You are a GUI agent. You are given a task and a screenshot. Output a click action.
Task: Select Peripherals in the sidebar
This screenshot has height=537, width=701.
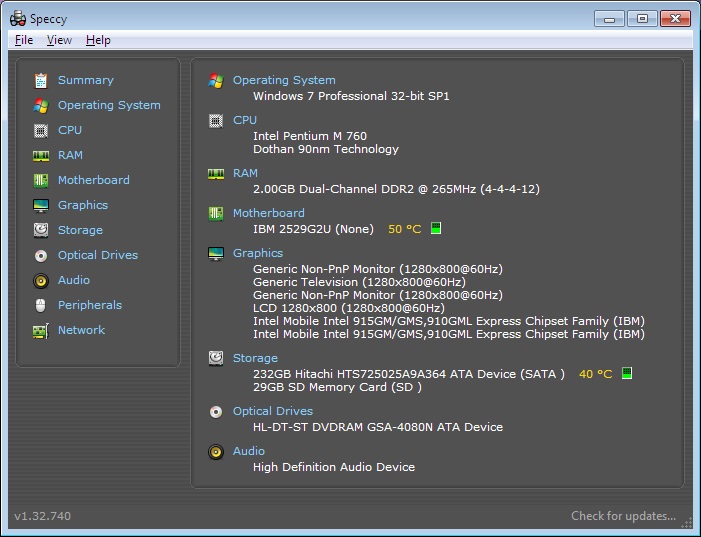[x=90, y=305]
